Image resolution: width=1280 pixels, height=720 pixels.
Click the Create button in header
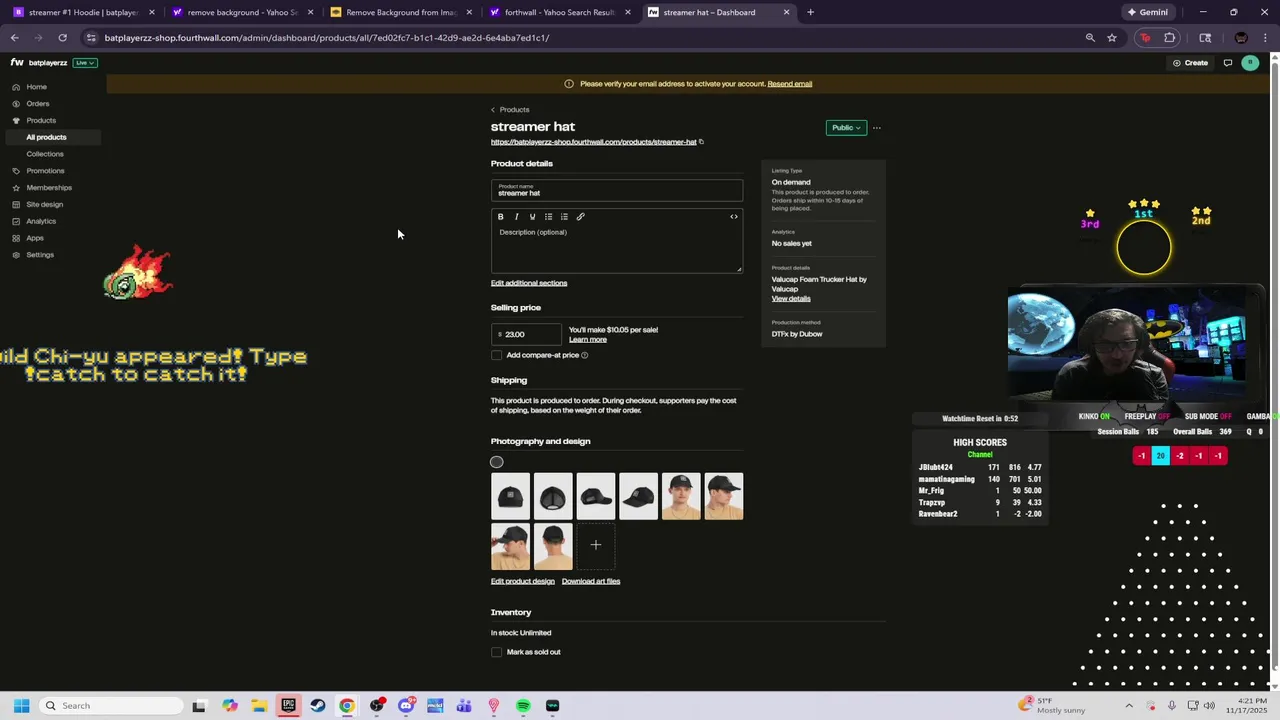click(x=1190, y=63)
